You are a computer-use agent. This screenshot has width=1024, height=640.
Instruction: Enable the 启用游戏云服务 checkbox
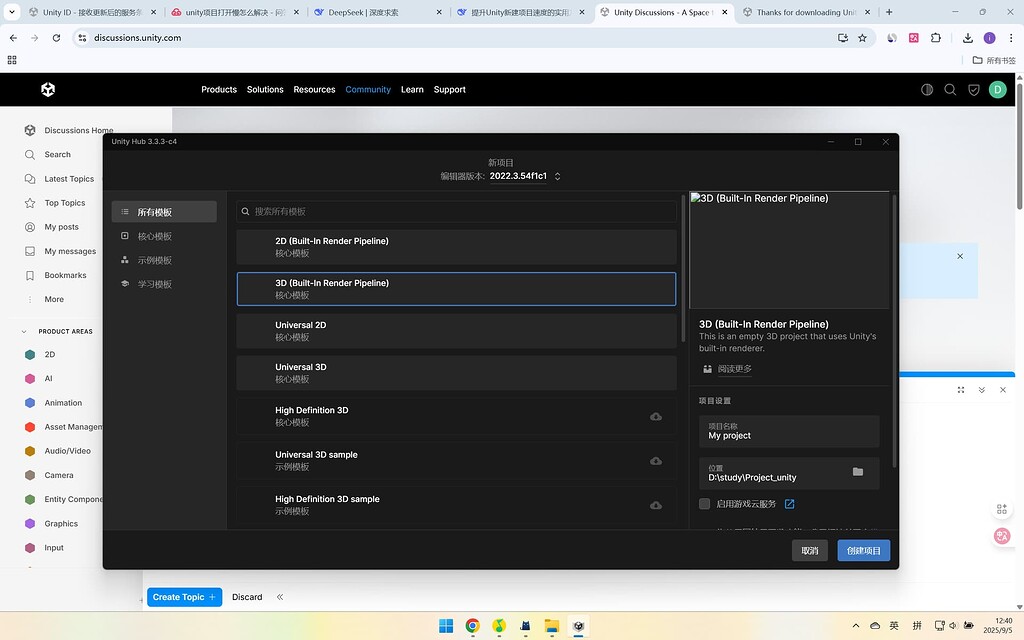click(704, 504)
